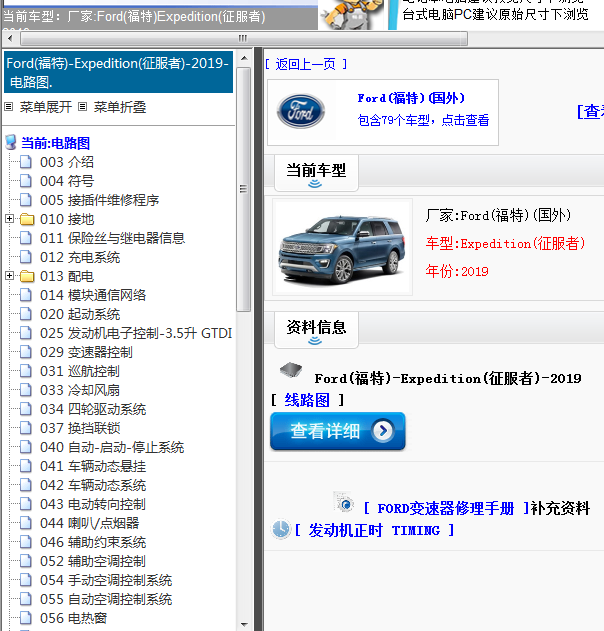This screenshot has height=631, width=604.
Task: Click page icon of 043 电动转向控制
Action: pyautogui.click(x=26, y=504)
